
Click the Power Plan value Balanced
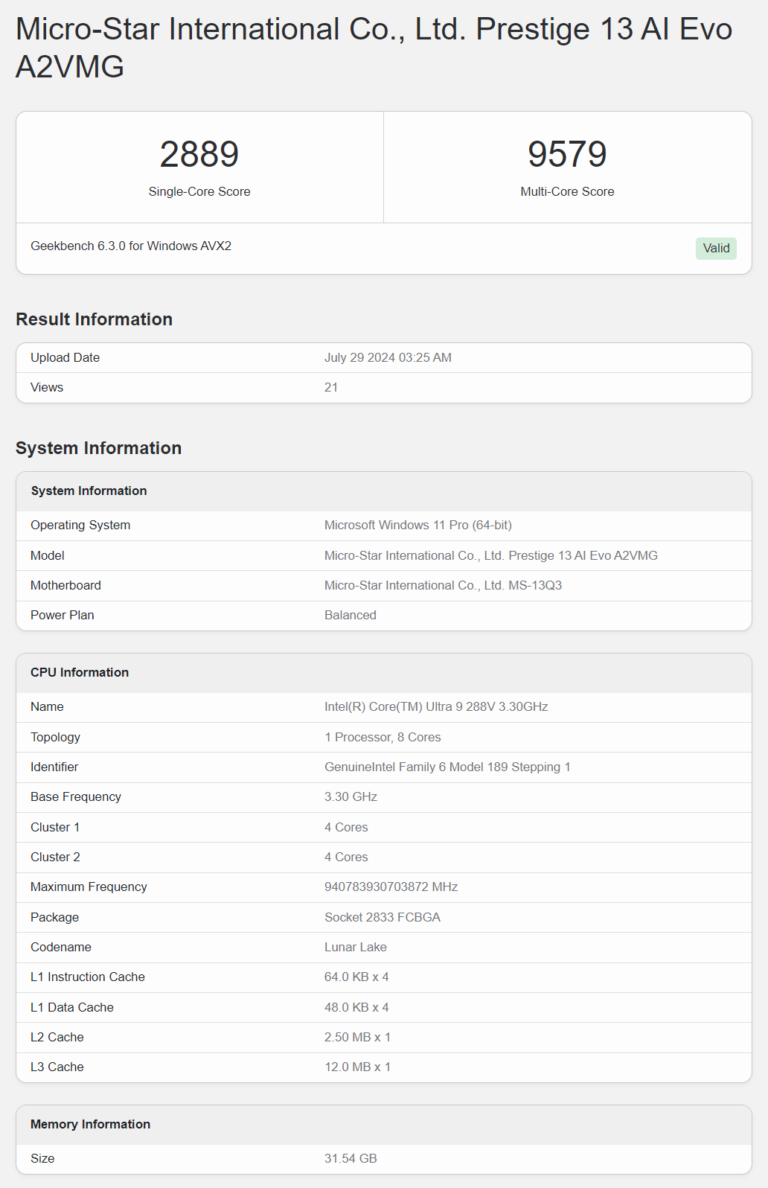350,615
